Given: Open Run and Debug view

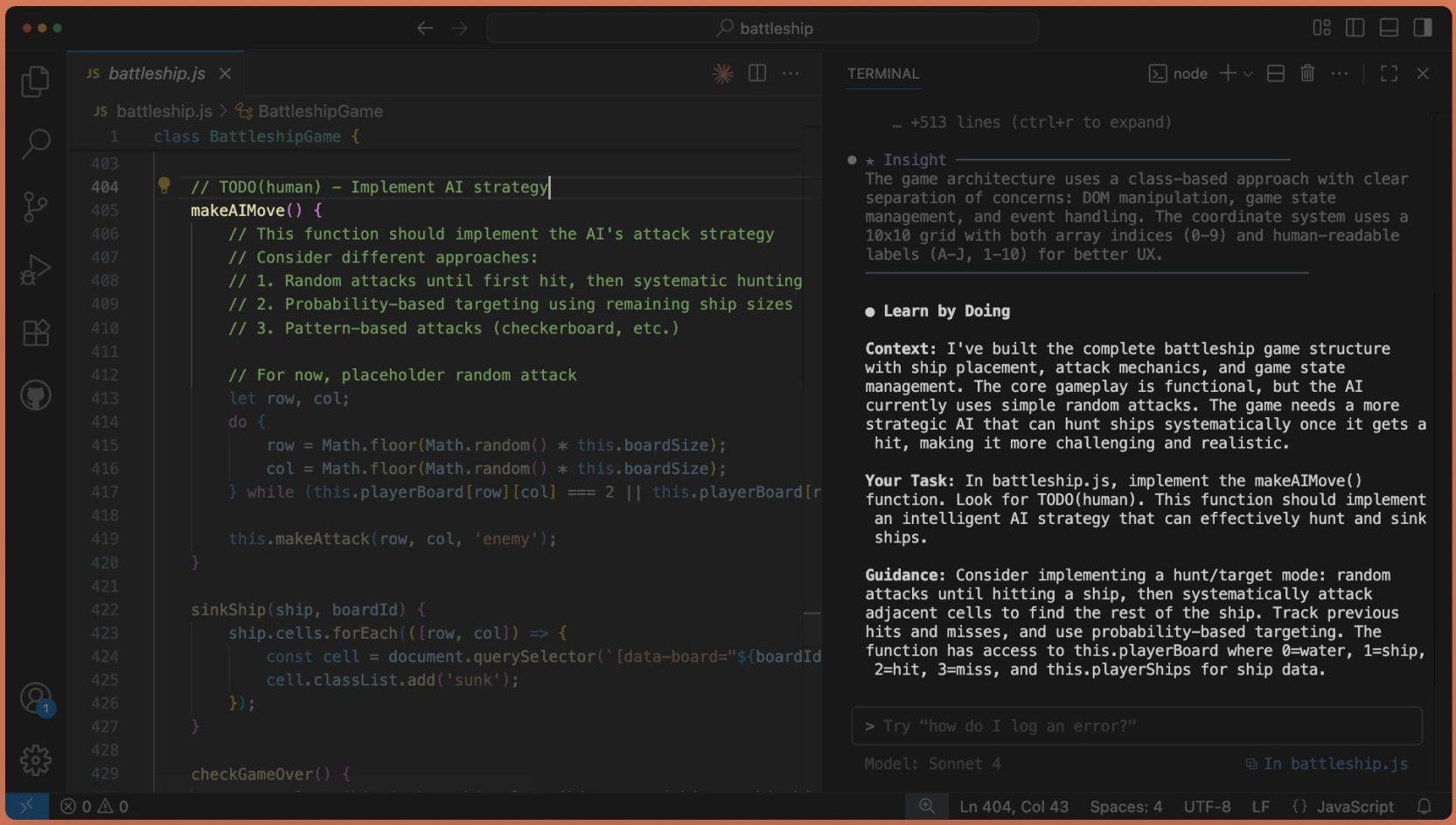Looking at the screenshot, I should [35, 269].
